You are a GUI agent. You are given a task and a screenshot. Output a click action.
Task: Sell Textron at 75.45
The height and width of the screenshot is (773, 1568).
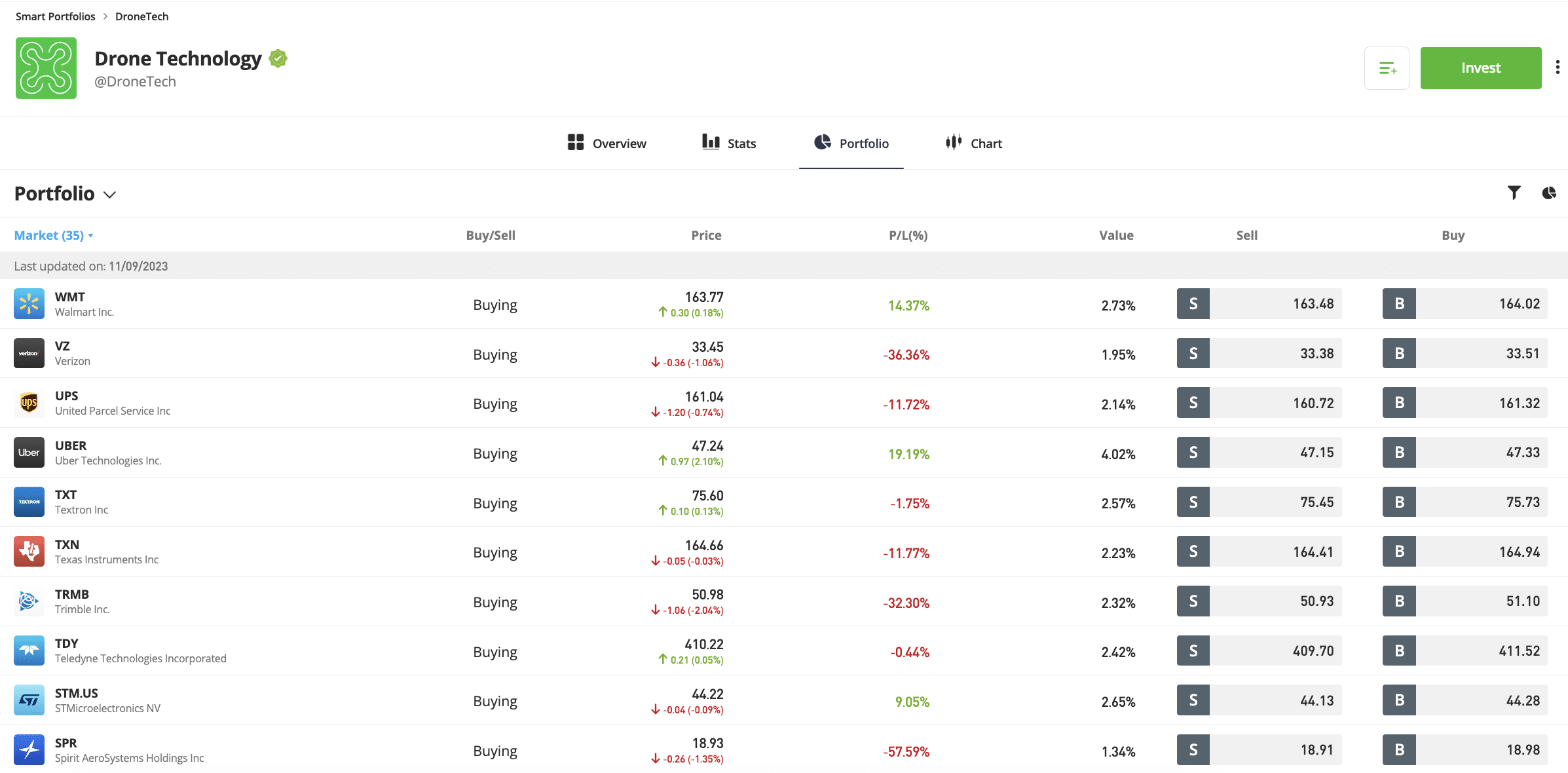[x=1260, y=502]
